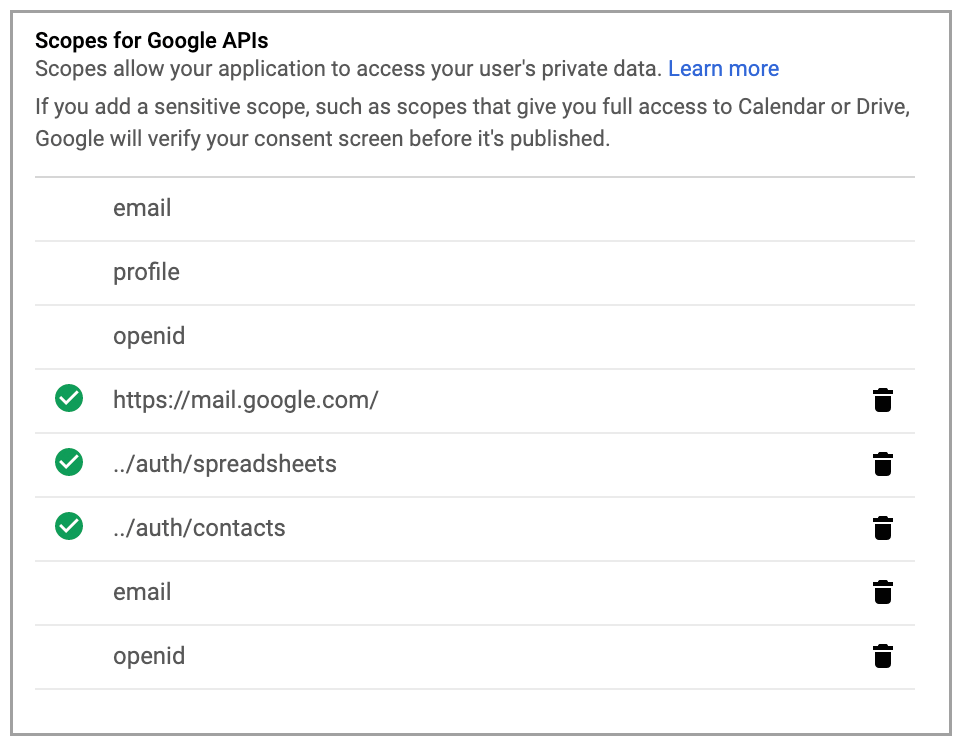This screenshot has height=752, width=964.
Task: Open the Learn more link
Action: (723, 69)
